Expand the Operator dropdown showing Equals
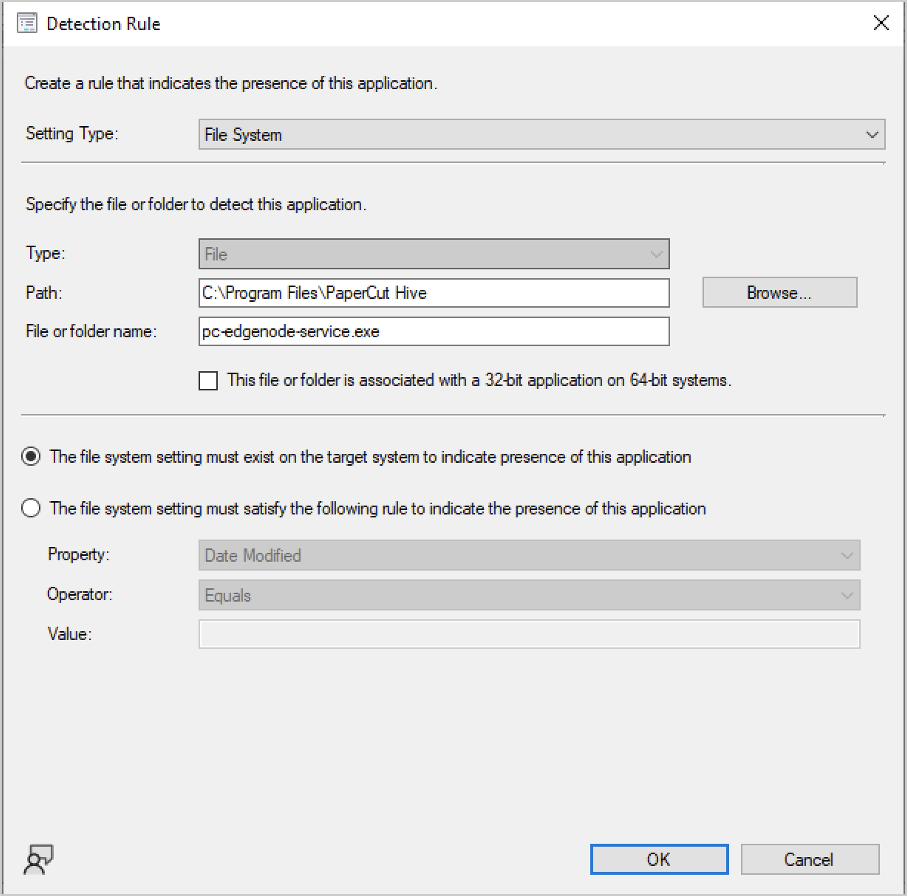 [x=529, y=595]
